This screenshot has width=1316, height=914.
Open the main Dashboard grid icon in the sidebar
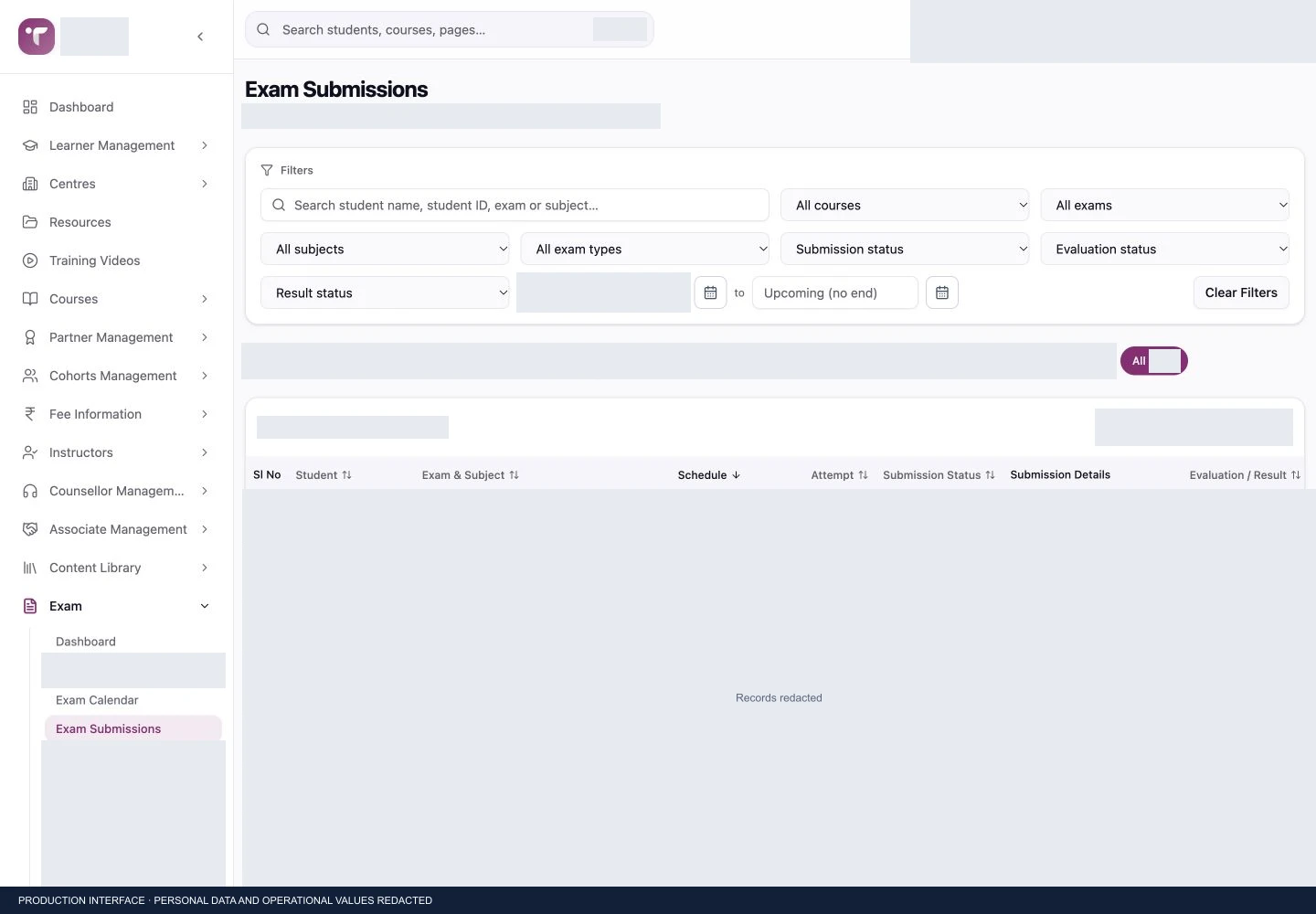tap(30, 107)
